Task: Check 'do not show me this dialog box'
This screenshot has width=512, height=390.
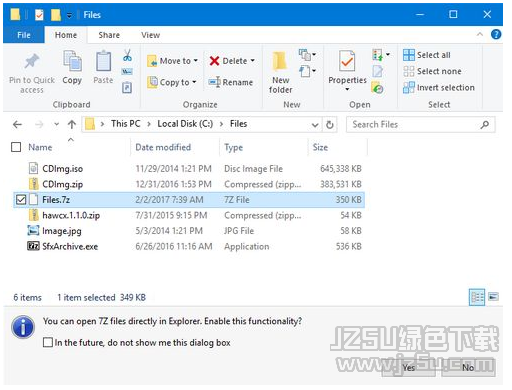Action: point(48,342)
